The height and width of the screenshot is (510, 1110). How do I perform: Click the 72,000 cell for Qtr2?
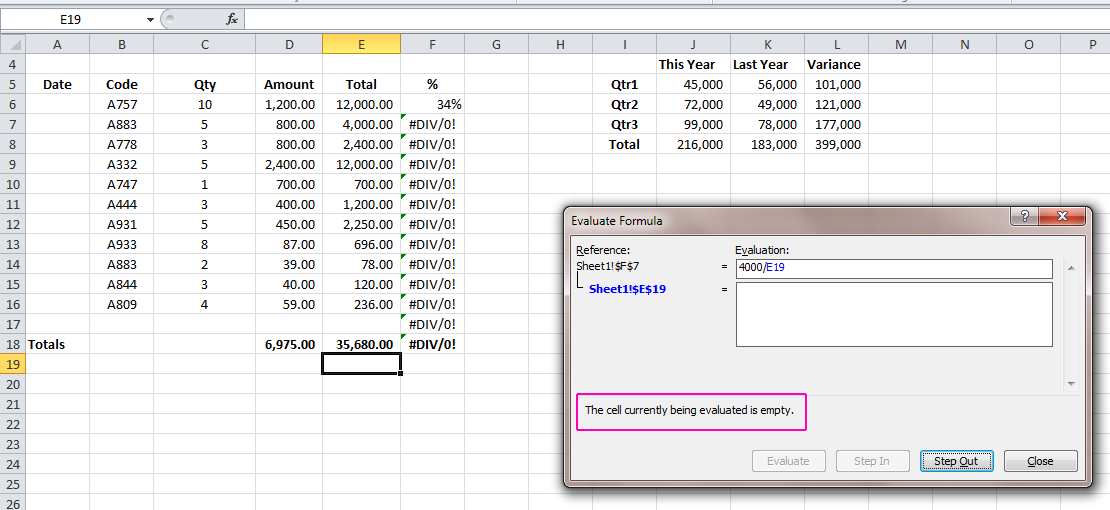pos(693,104)
